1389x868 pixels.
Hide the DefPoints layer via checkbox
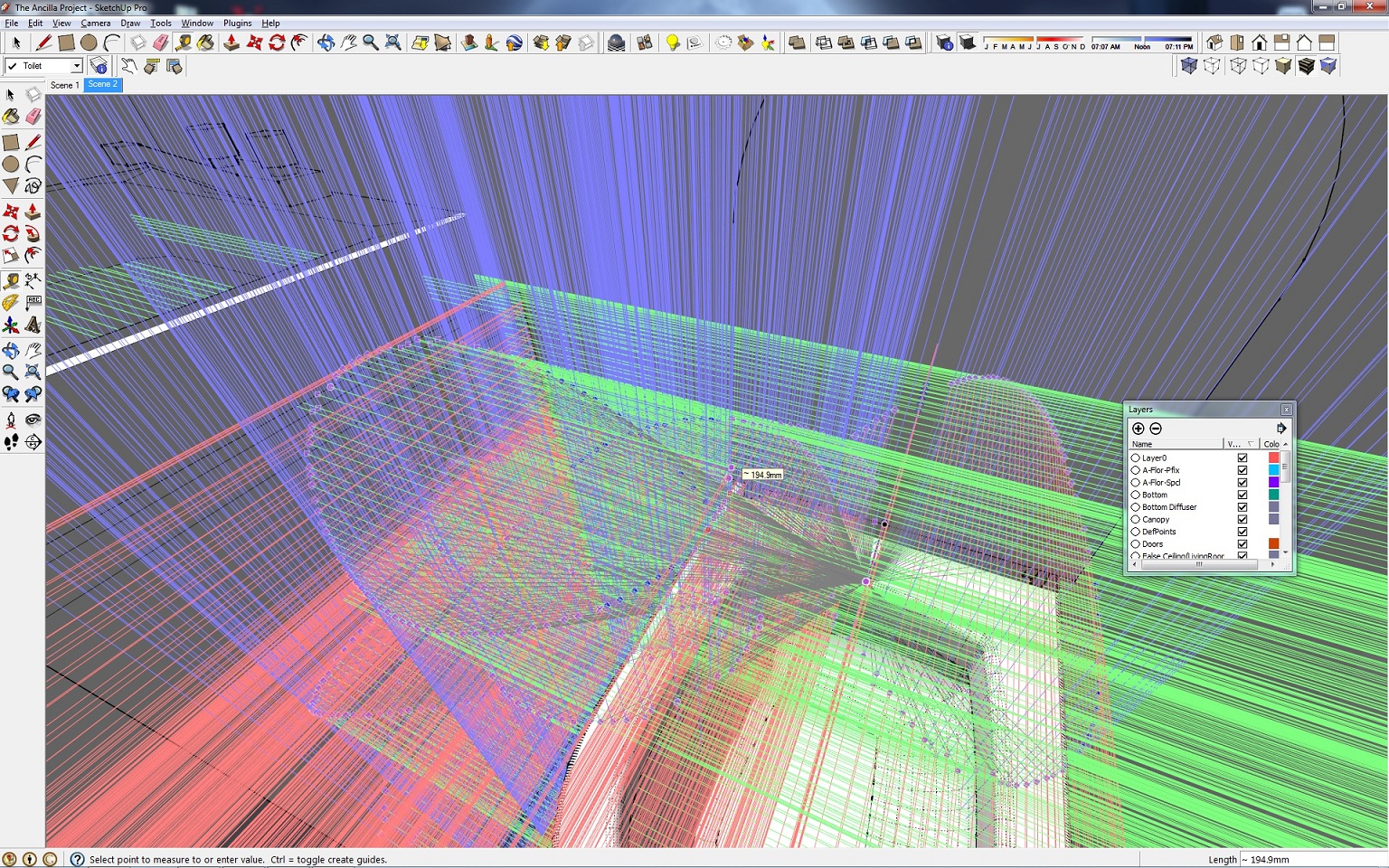tap(1243, 532)
